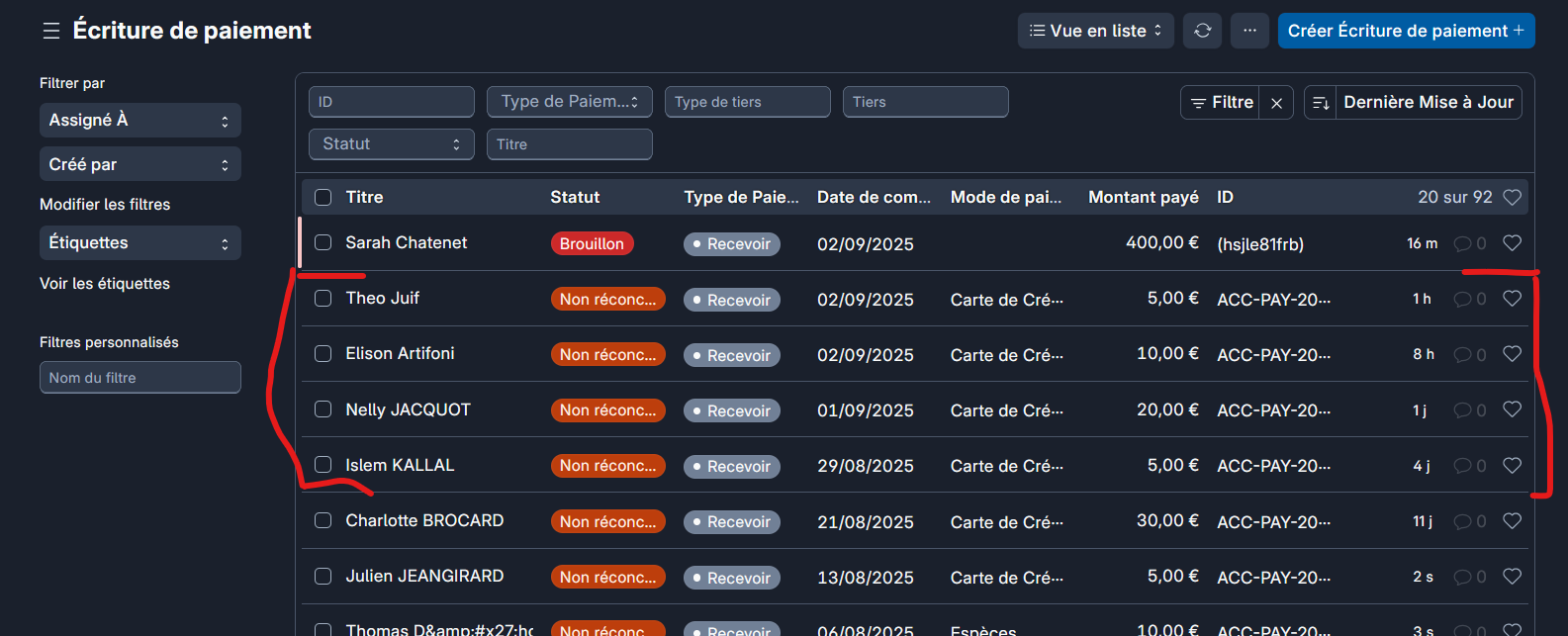Click the refresh list icon
Image resolution: width=1568 pixels, height=636 pixels.
(x=1203, y=31)
